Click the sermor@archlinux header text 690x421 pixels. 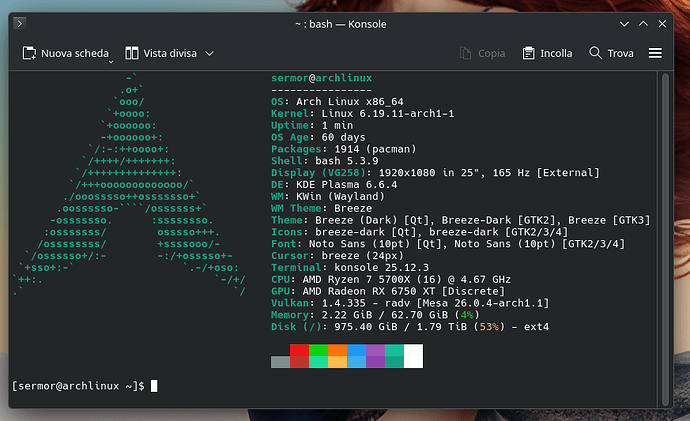pos(321,78)
